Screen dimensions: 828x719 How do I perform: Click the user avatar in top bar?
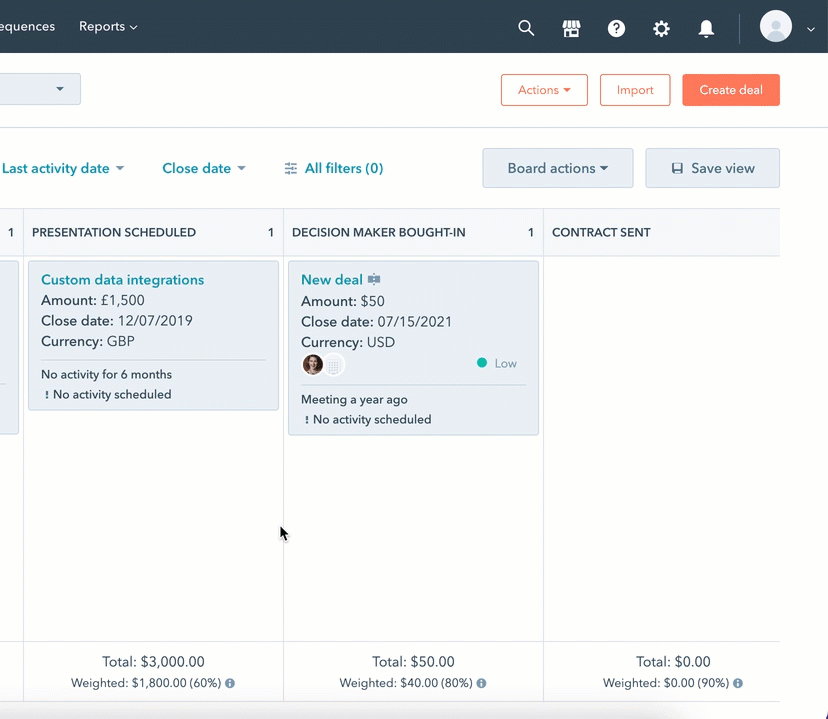[776, 27]
